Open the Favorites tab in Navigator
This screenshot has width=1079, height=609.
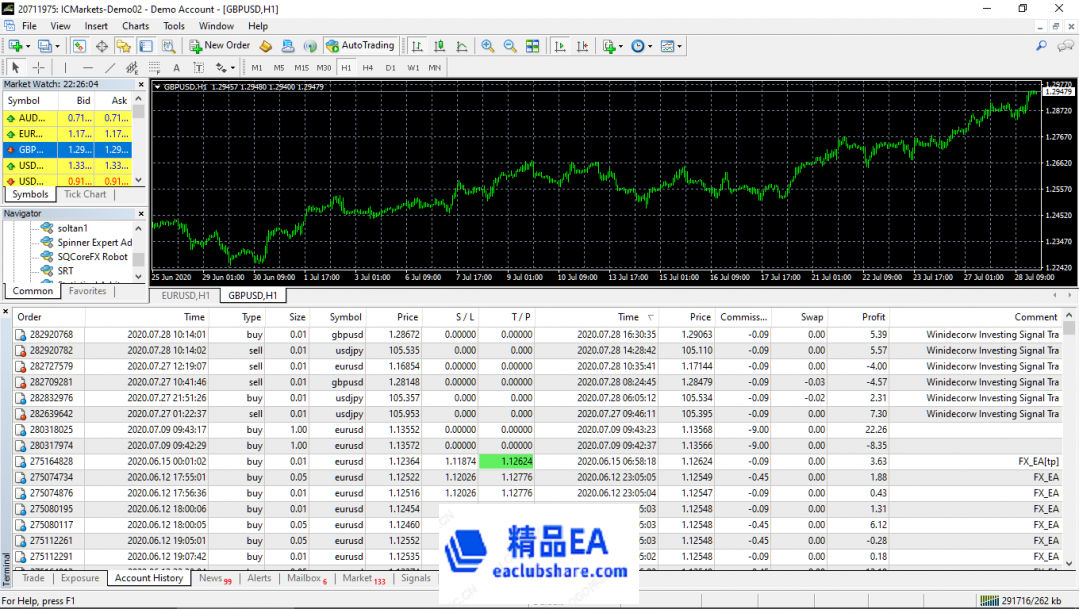87,291
